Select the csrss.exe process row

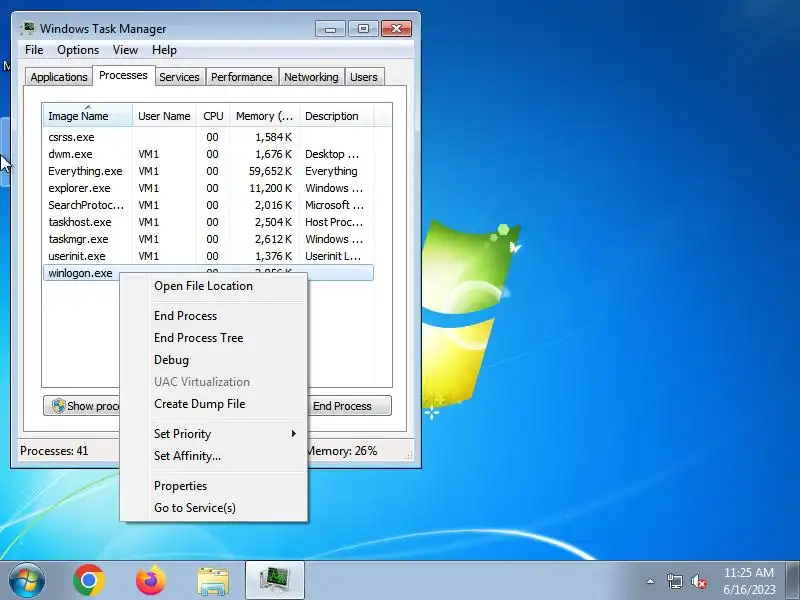(208, 137)
